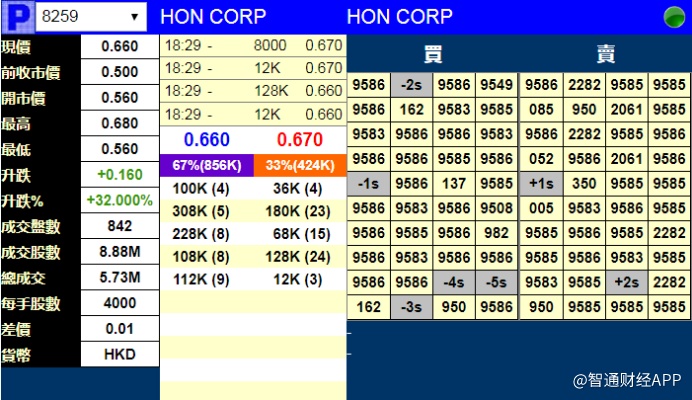692x400 pixels.
Task: Select bid queue entry 228K (8)
Action: point(201,234)
